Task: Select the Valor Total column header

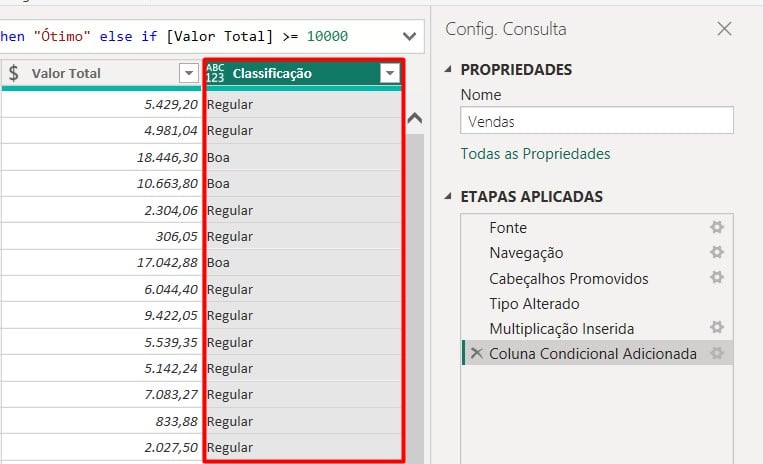Action: pos(101,73)
